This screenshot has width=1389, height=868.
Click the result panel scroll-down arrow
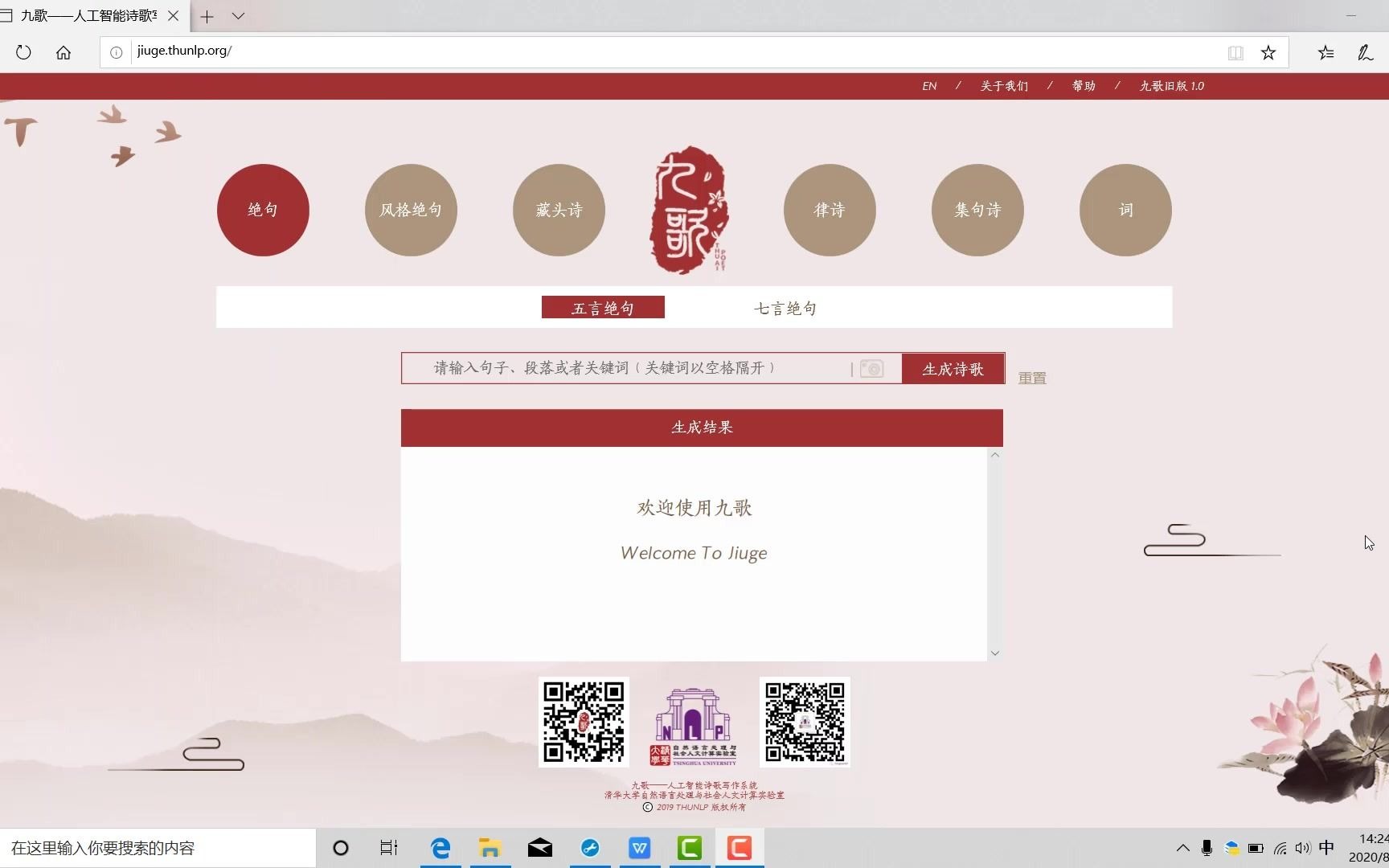pos(995,653)
